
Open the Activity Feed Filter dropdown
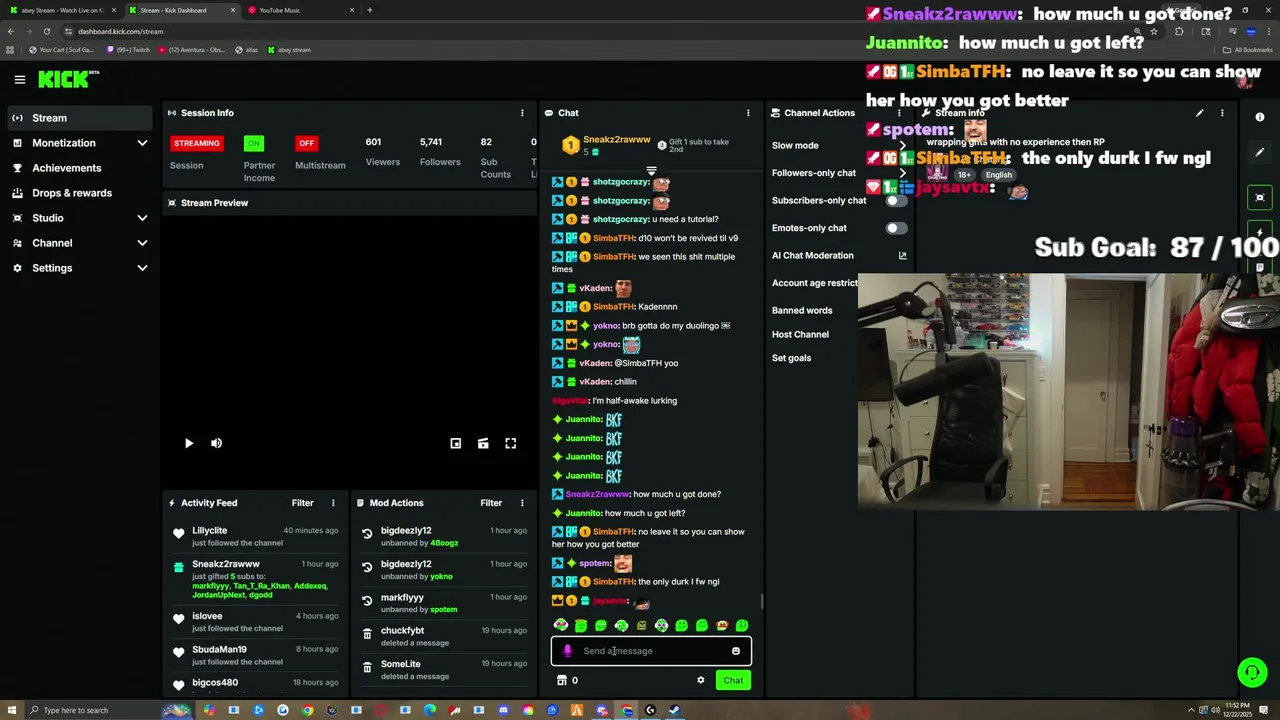click(x=302, y=503)
